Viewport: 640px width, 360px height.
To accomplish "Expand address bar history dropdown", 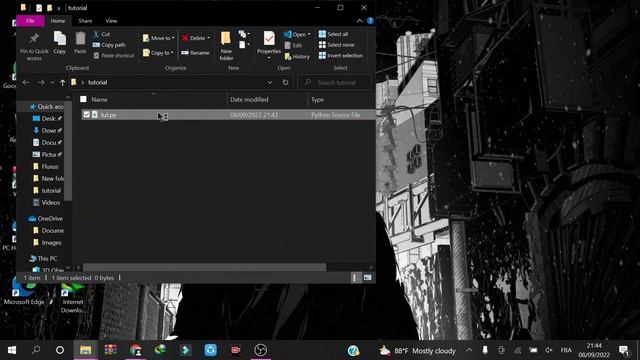I will 270,82.
